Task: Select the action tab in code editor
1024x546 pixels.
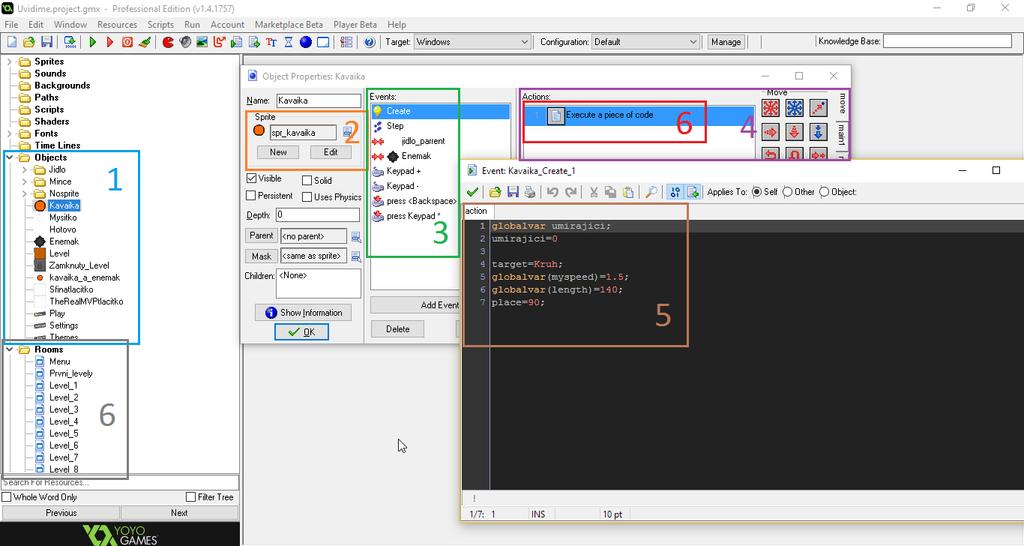Action: click(x=478, y=211)
